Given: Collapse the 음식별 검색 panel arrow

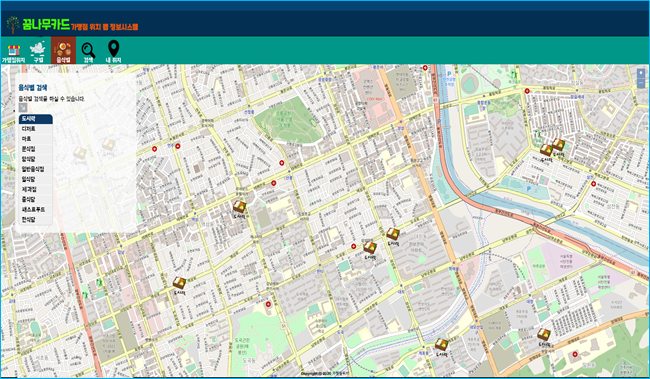Looking at the screenshot, I should 23,108.
